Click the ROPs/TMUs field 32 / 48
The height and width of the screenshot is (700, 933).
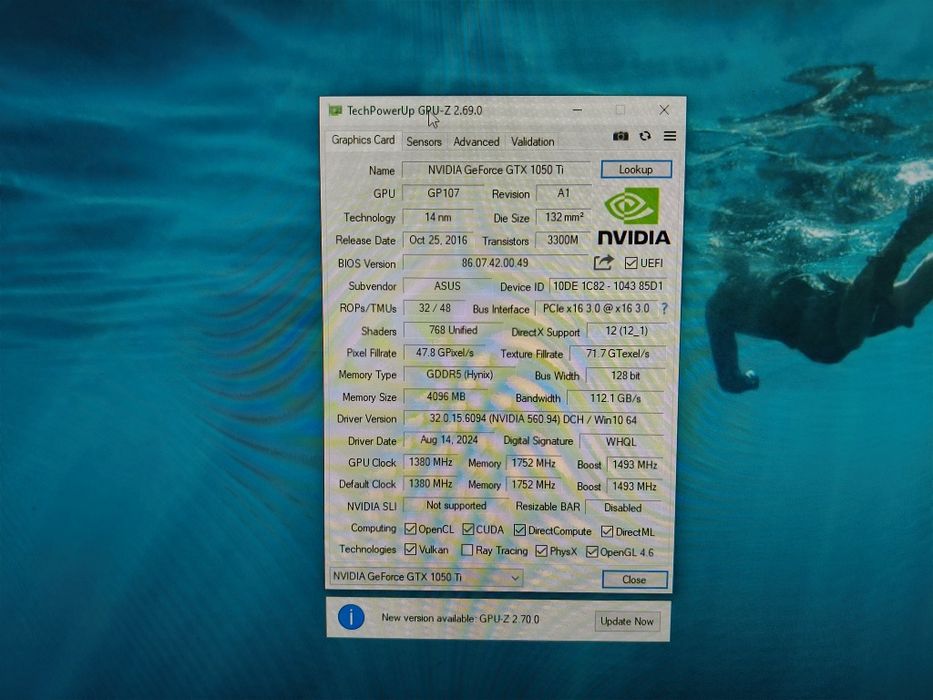coord(434,308)
